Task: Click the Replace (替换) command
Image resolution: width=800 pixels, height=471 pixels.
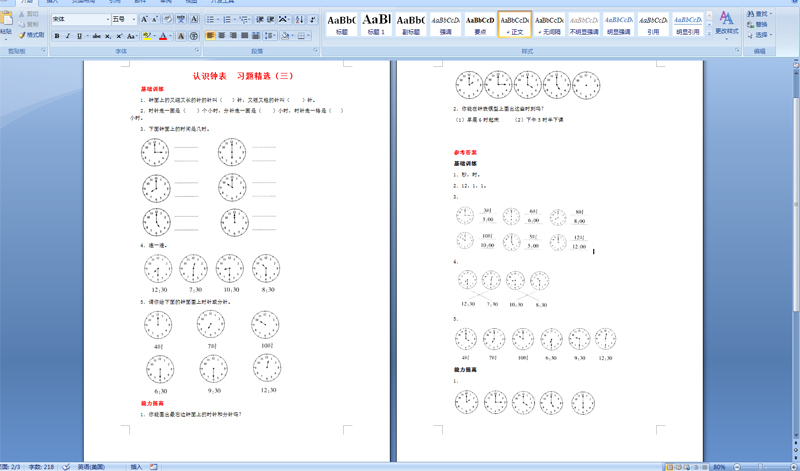Action: coord(758,24)
